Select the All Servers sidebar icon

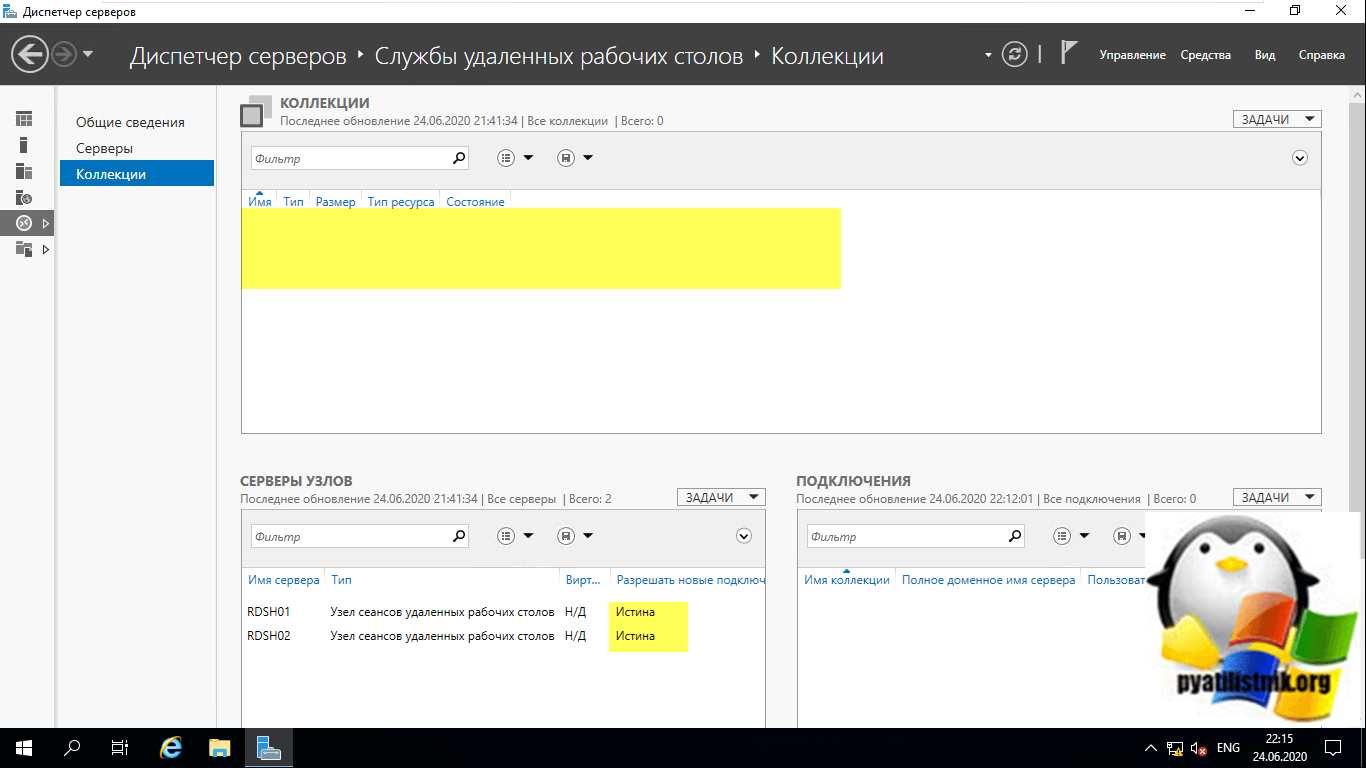tap(24, 171)
